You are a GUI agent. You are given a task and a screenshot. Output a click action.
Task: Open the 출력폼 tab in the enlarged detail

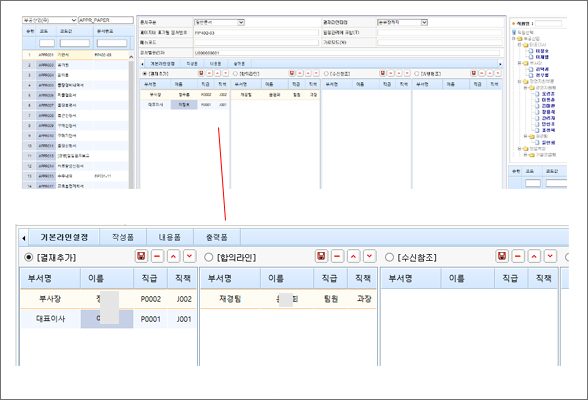pyautogui.click(x=217, y=237)
